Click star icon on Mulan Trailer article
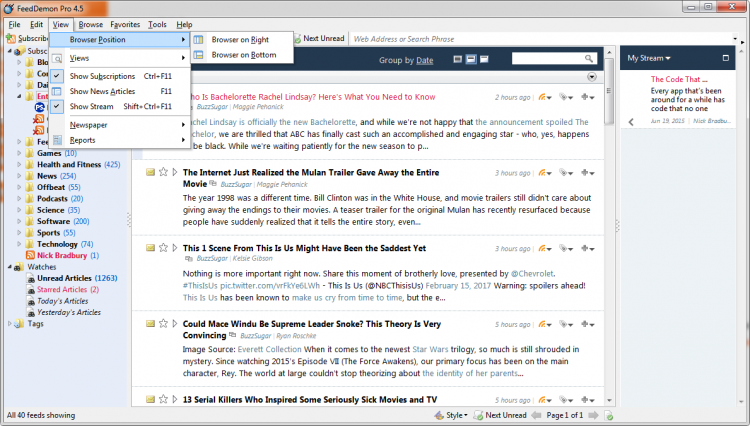Screen dimensions: 750x426 click(163, 172)
